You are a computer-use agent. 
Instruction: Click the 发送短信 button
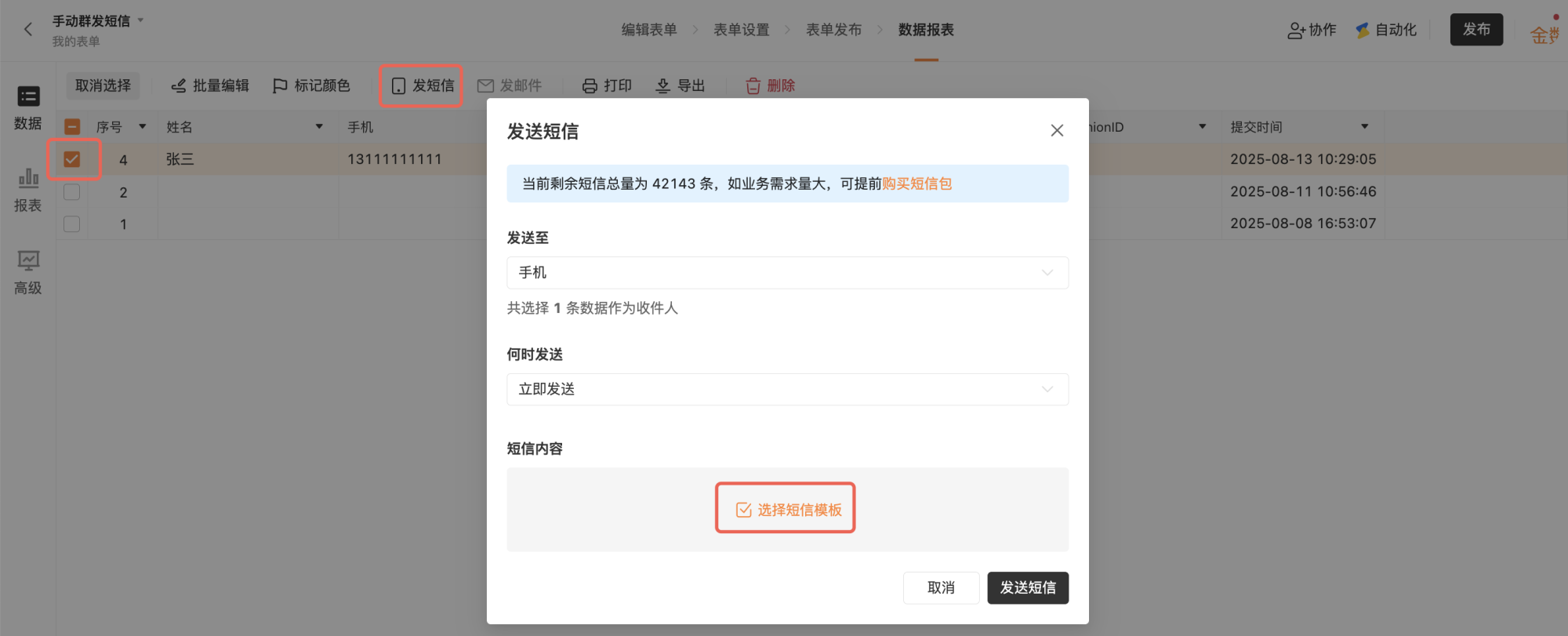[1028, 587]
